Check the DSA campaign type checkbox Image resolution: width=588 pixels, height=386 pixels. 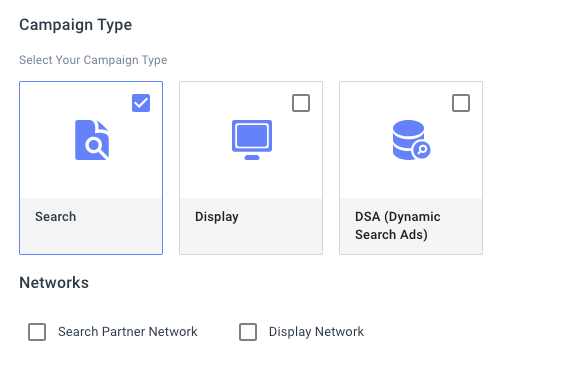(461, 103)
